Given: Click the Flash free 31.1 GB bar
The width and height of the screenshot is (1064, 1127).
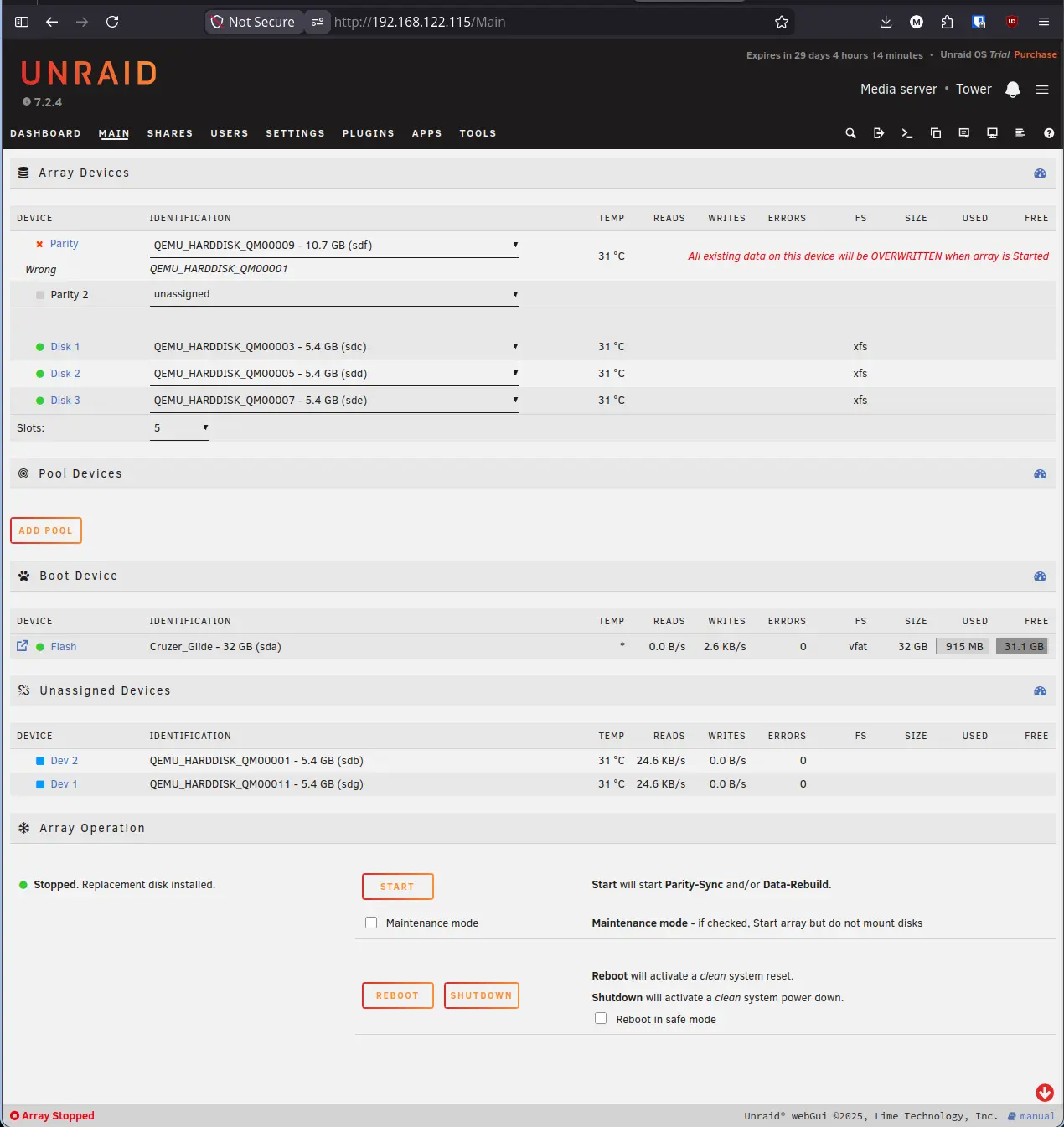Looking at the screenshot, I should point(1022,646).
